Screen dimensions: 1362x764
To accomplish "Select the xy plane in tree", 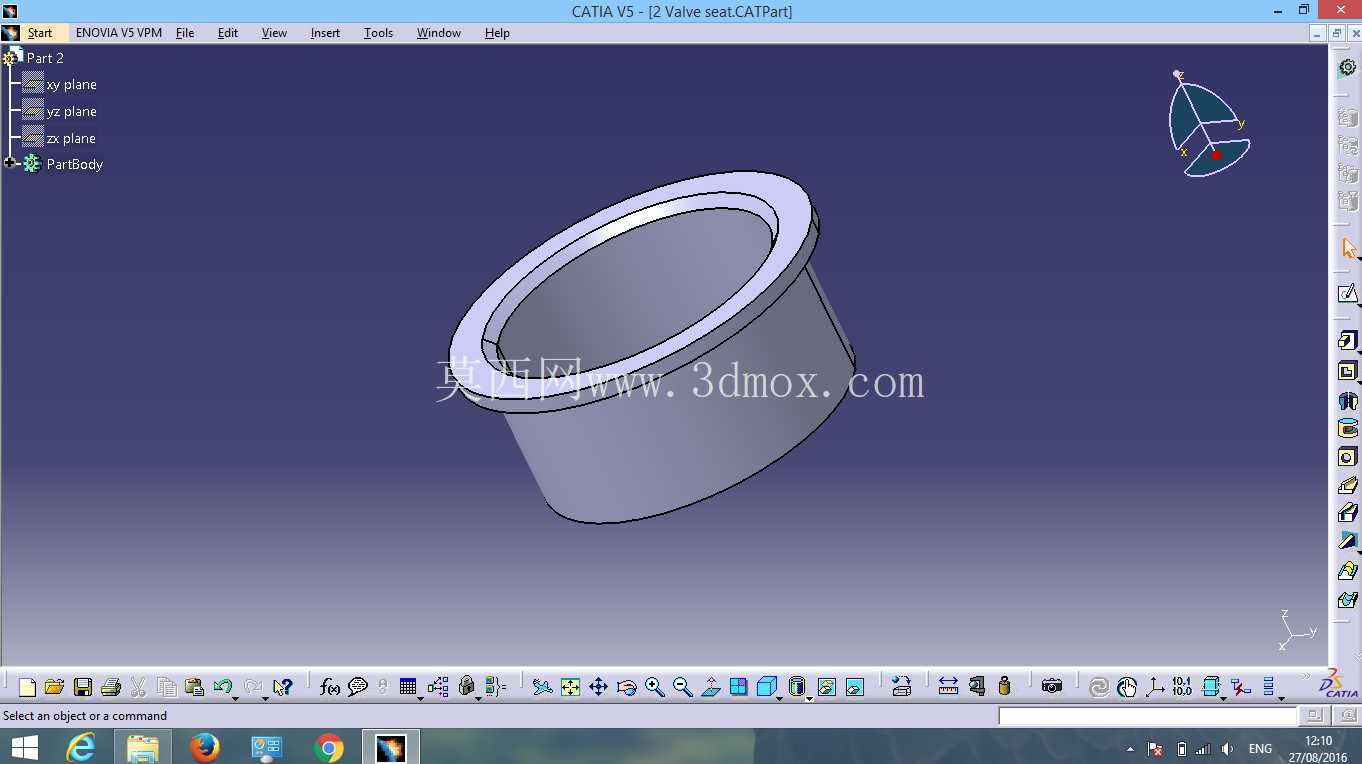I will (71, 85).
